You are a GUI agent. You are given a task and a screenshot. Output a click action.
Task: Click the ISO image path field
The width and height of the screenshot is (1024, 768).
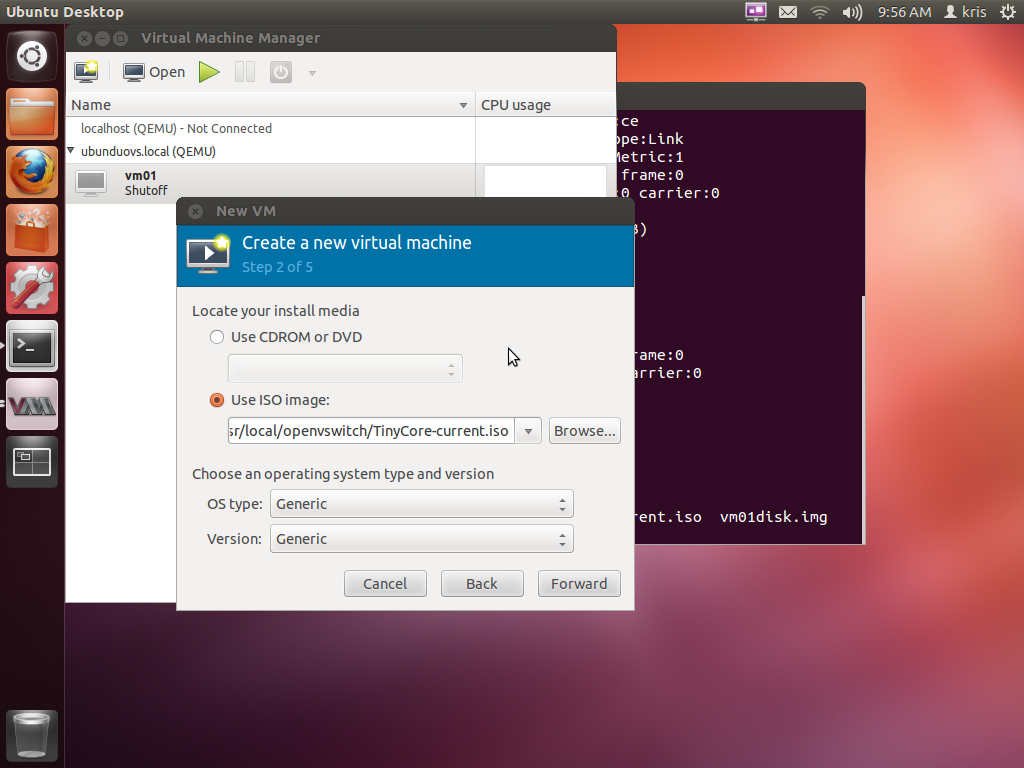point(371,431)
